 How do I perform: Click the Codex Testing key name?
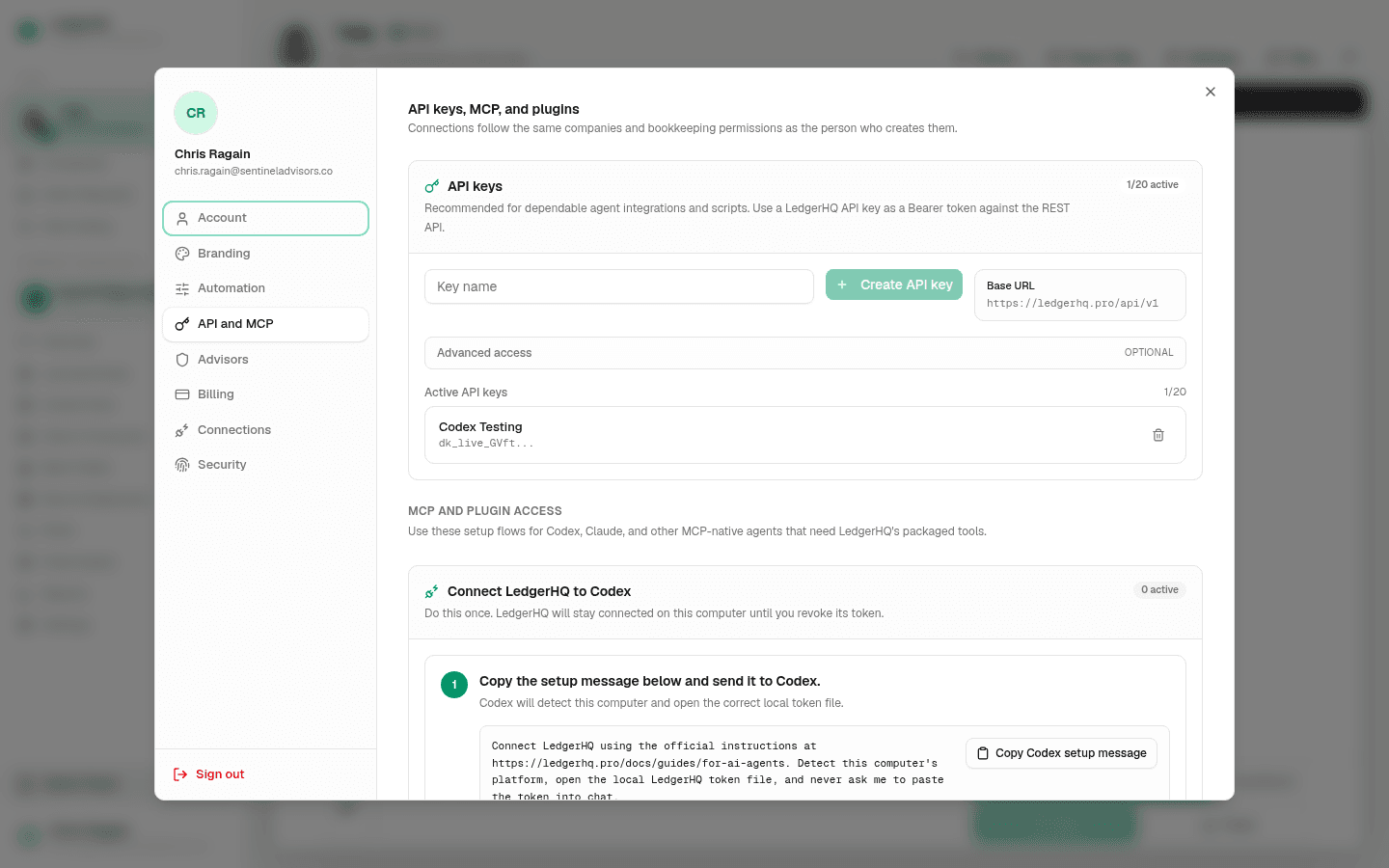click(480, 427)
